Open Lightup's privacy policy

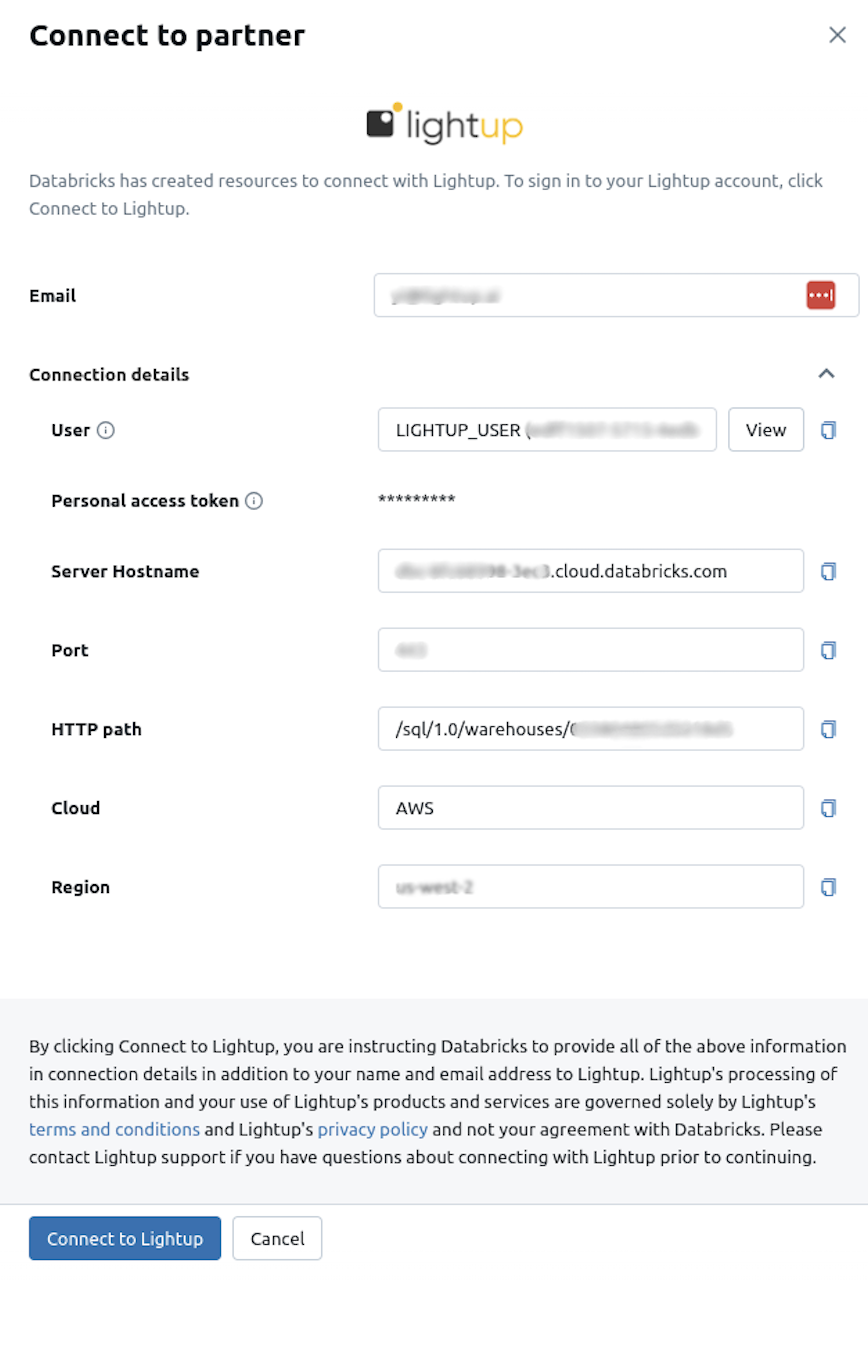point(372,1129)
